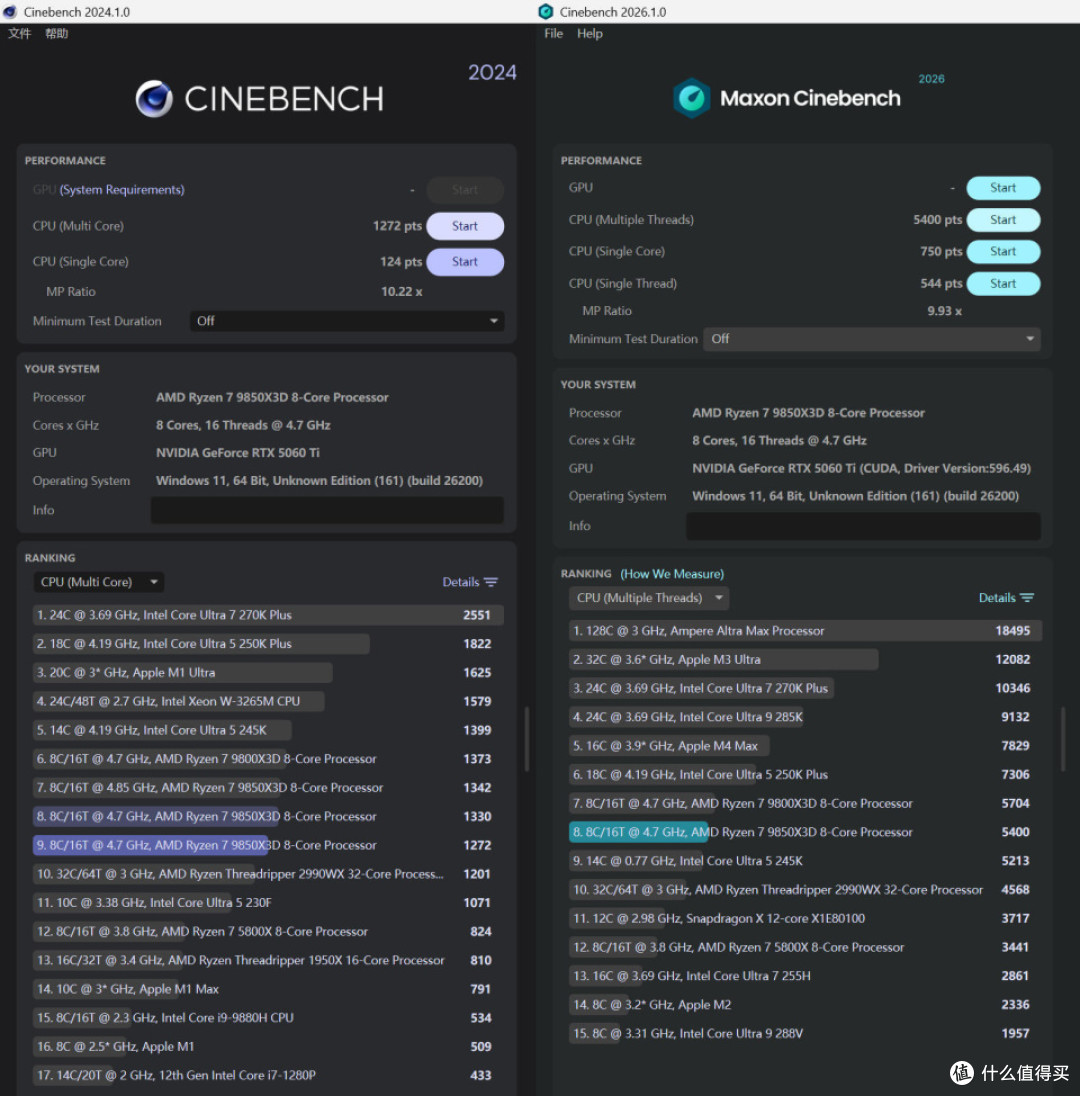Start the CPU (Single Thread) test in Cinebench 2026
Viewport: 1080px width, 1096px height.
[x=1003, y=283]
